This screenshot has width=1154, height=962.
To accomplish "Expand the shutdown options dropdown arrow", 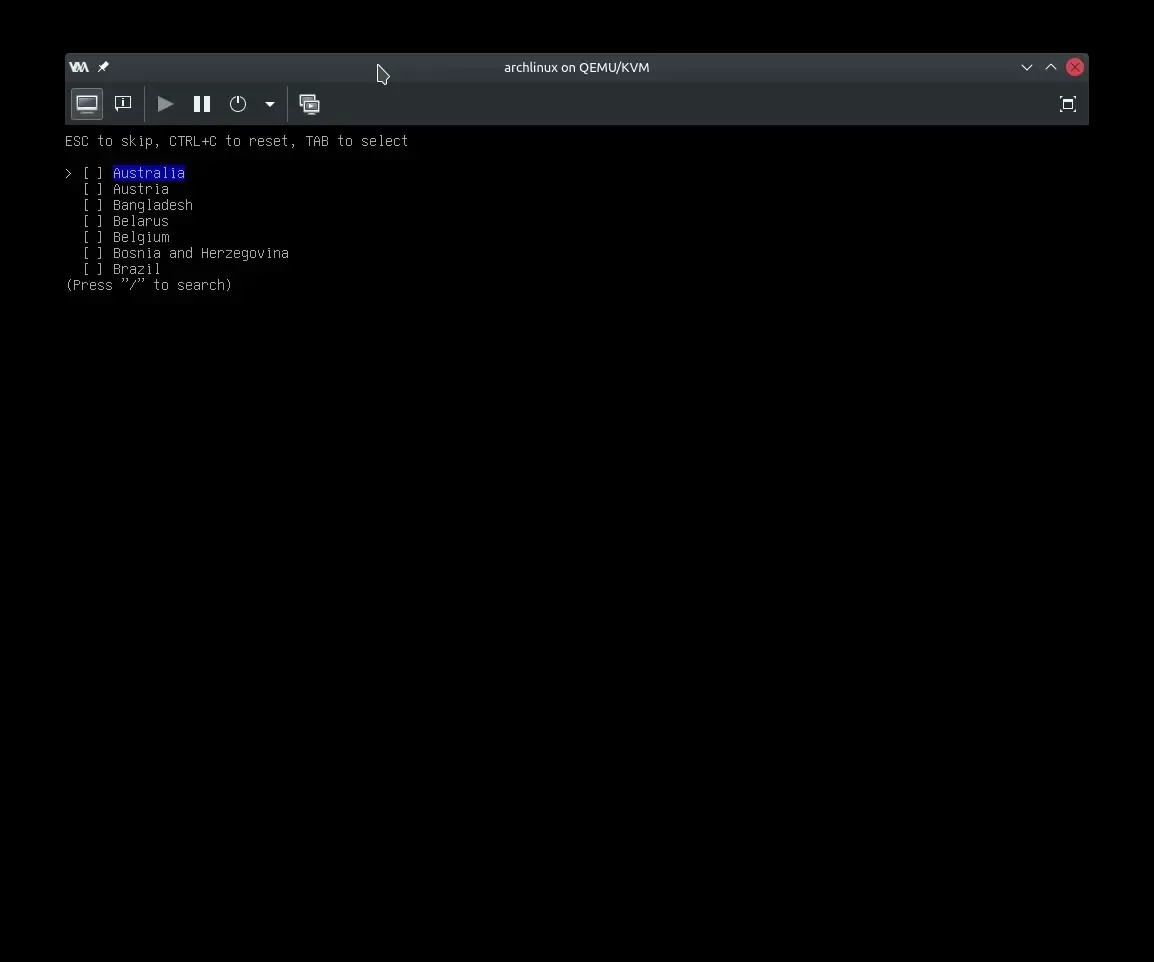I will [x=269, y=104].
